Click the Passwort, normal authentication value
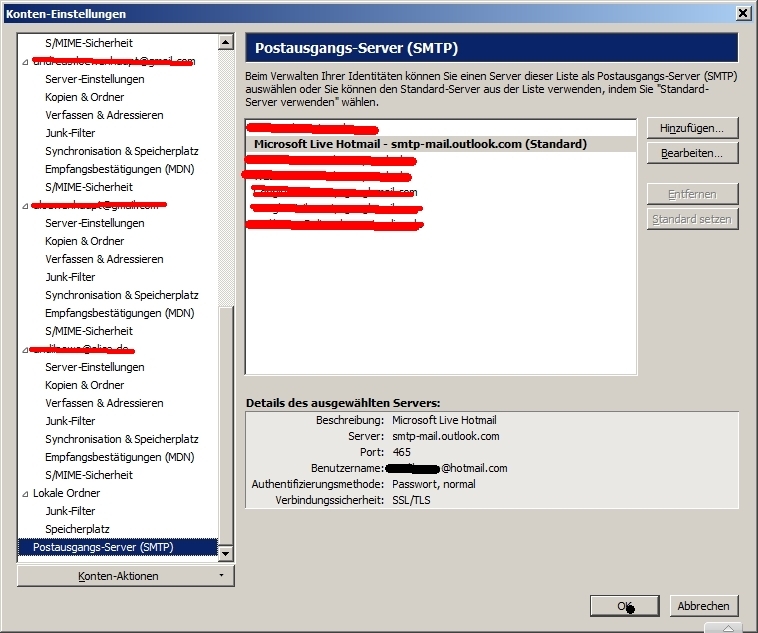 point(434,484)
